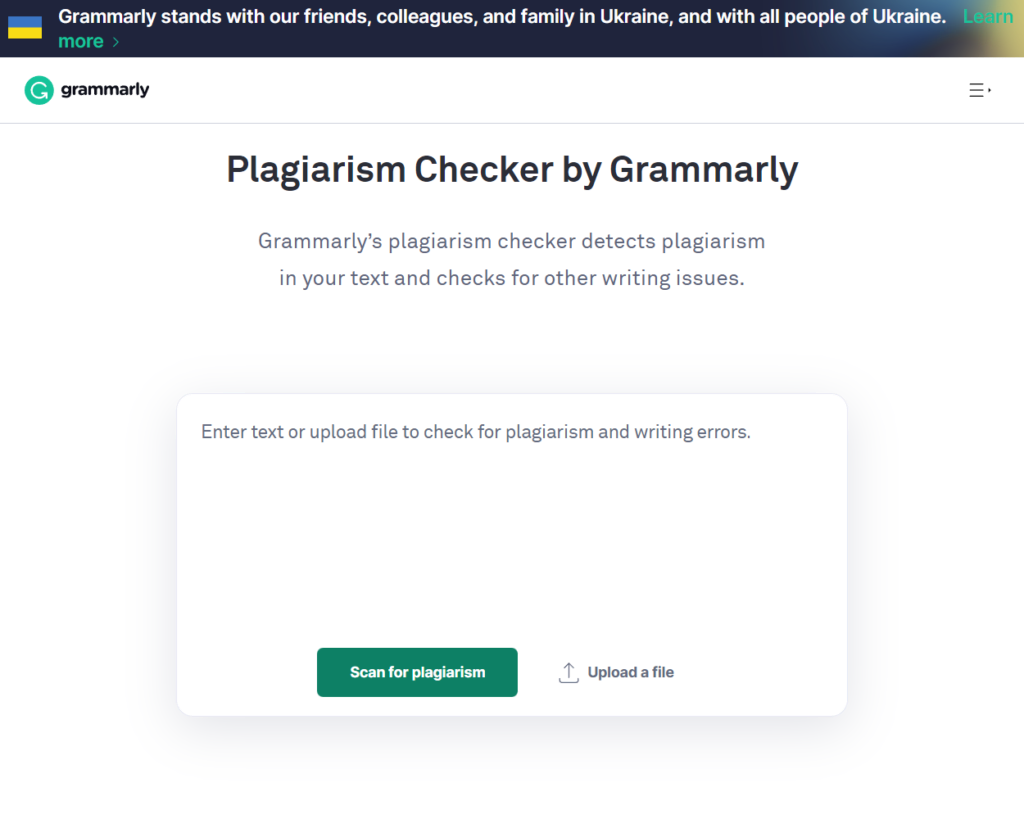The height and width of the screenshot is (819, 1024).
Task: Select the grammarly wordmark in the header
Action: 104,90
